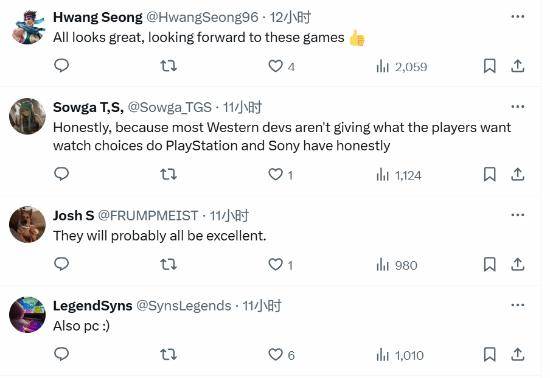Share Hwang Seong's tweet
This screenshot has height=378, width=550.
click(x=517, y=66)
